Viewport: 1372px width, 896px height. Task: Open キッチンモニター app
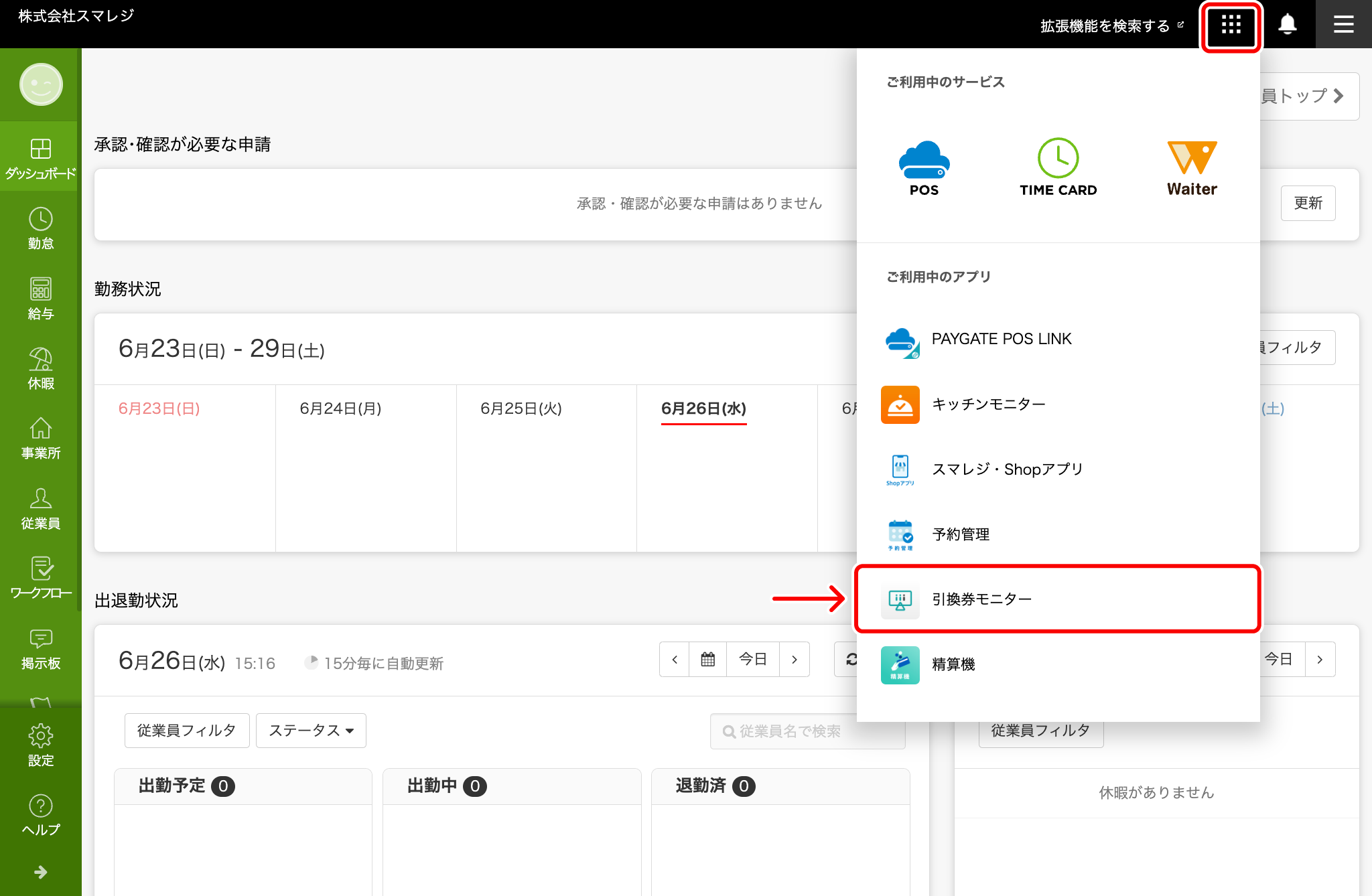tap(1058, 404)
